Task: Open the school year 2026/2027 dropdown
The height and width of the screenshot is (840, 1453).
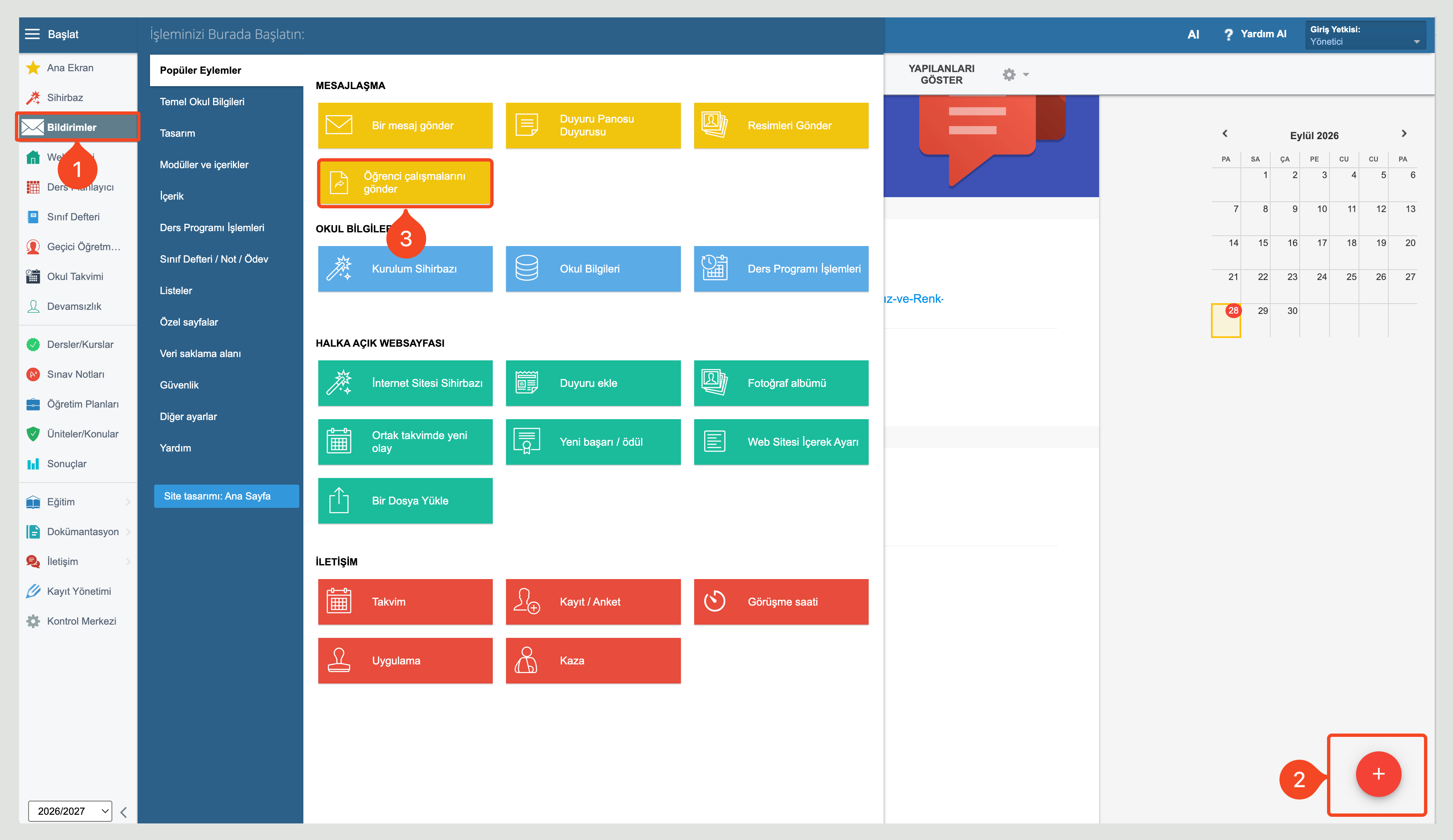Action: (70, 811)
